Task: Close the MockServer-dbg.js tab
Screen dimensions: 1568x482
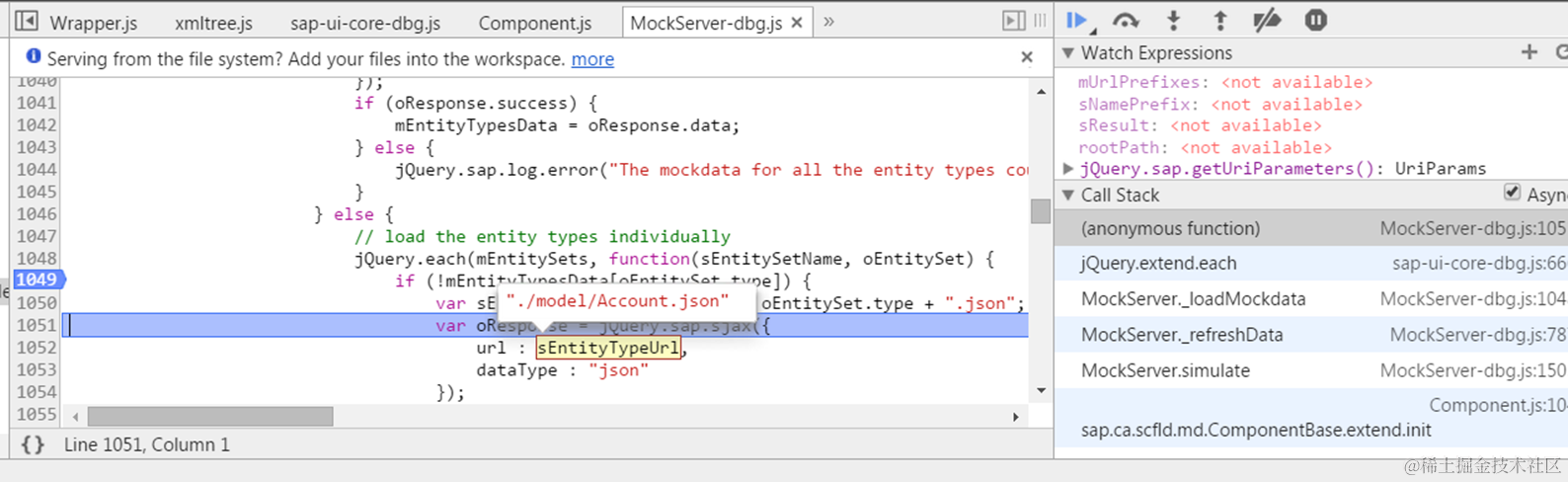Action: 797,22
